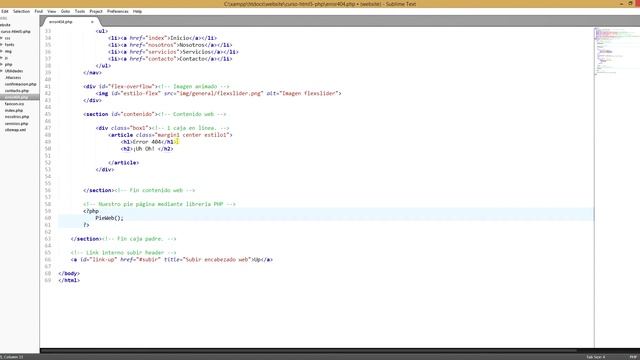Click the PieWeb(); function call
Viewport: 640px width, 360px height.
(109, 218)
